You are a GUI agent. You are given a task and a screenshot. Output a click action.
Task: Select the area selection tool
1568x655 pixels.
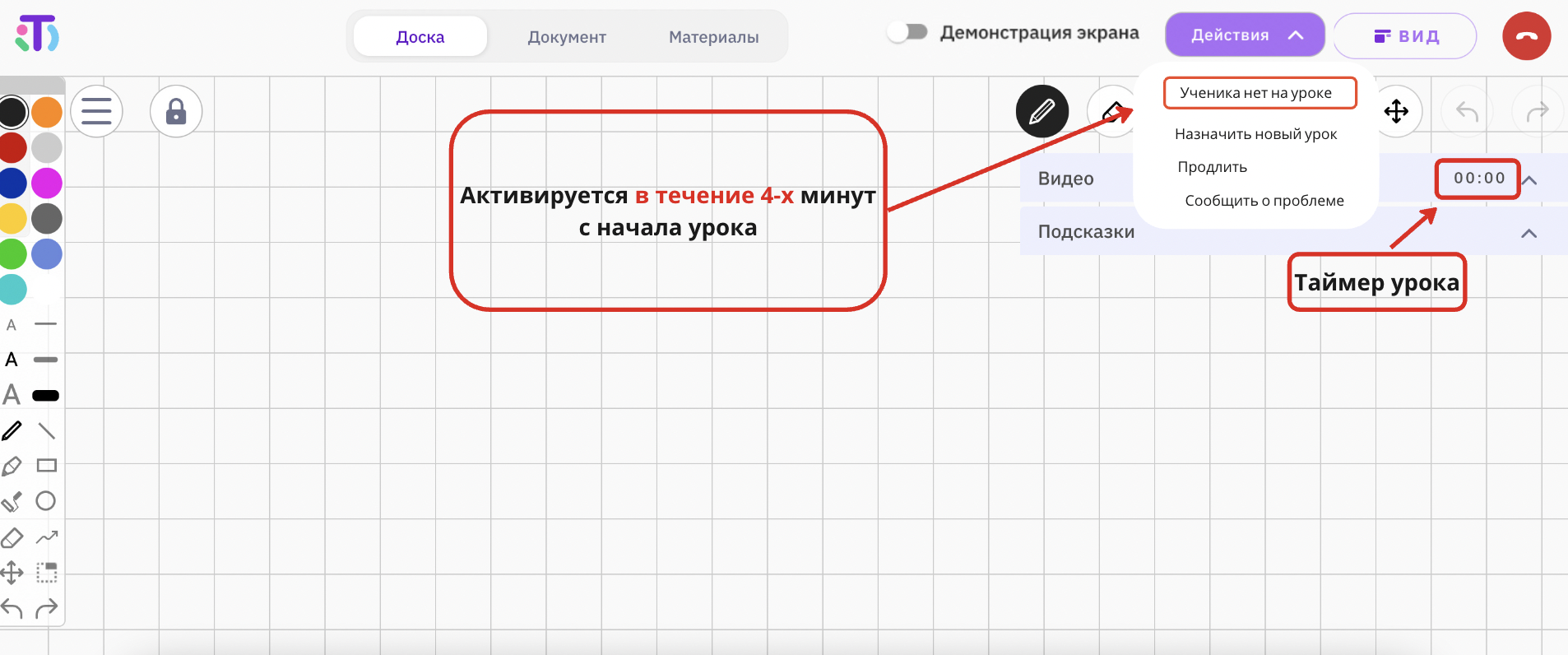coord(47,572)
